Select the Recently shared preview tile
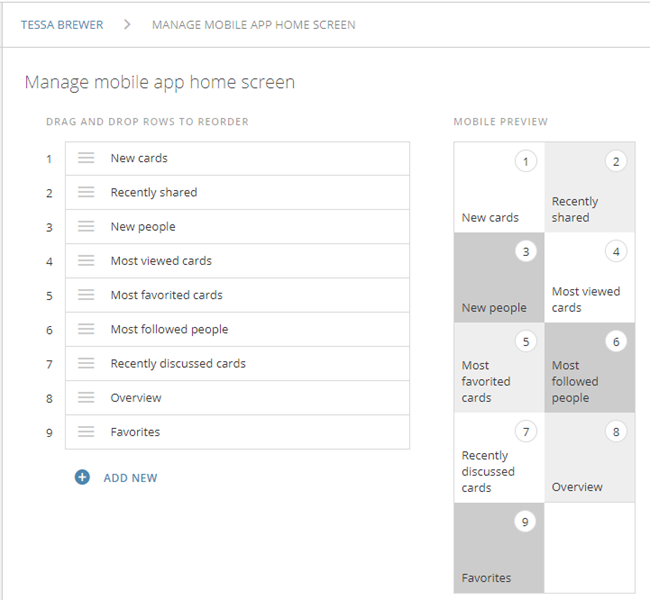This screenshot has width=650, height=600. 589,187
